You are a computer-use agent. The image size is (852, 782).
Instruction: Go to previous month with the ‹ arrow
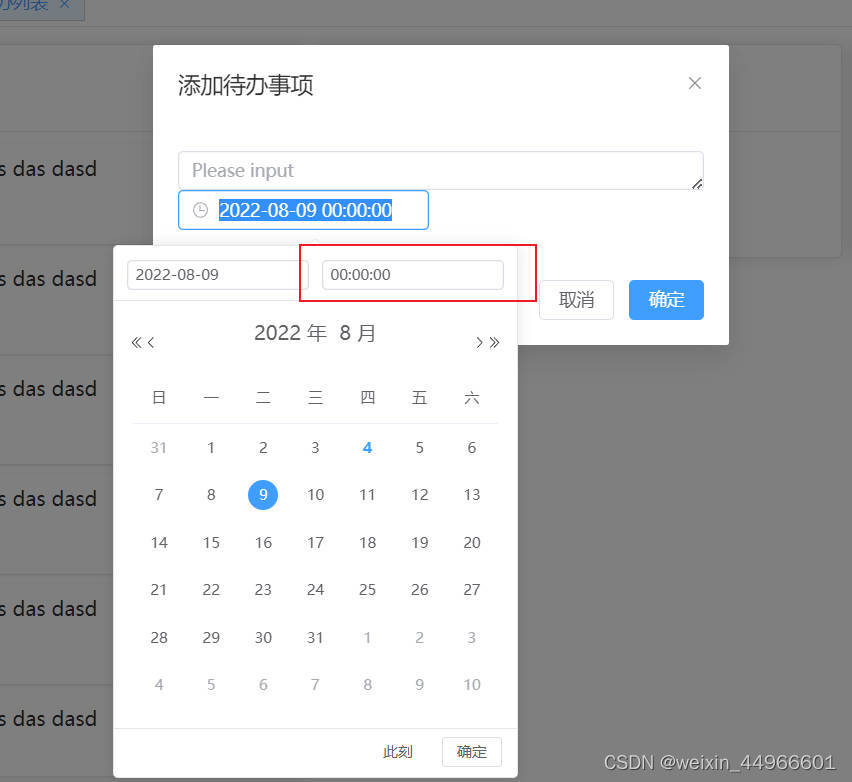(x=151, y=342)
